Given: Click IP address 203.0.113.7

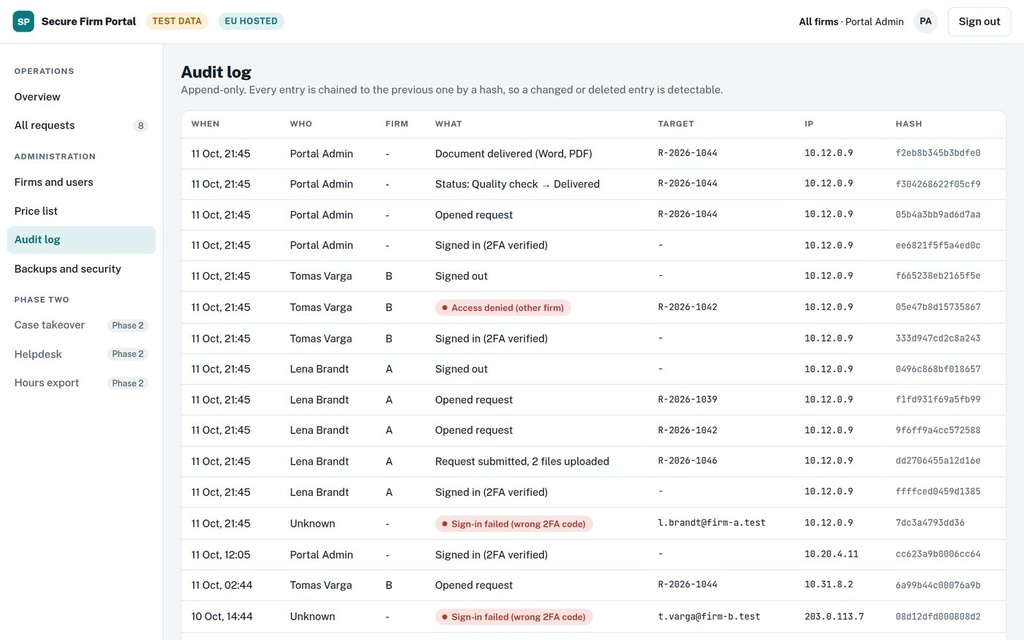Looking at the screenshot, I should (834, 616).
